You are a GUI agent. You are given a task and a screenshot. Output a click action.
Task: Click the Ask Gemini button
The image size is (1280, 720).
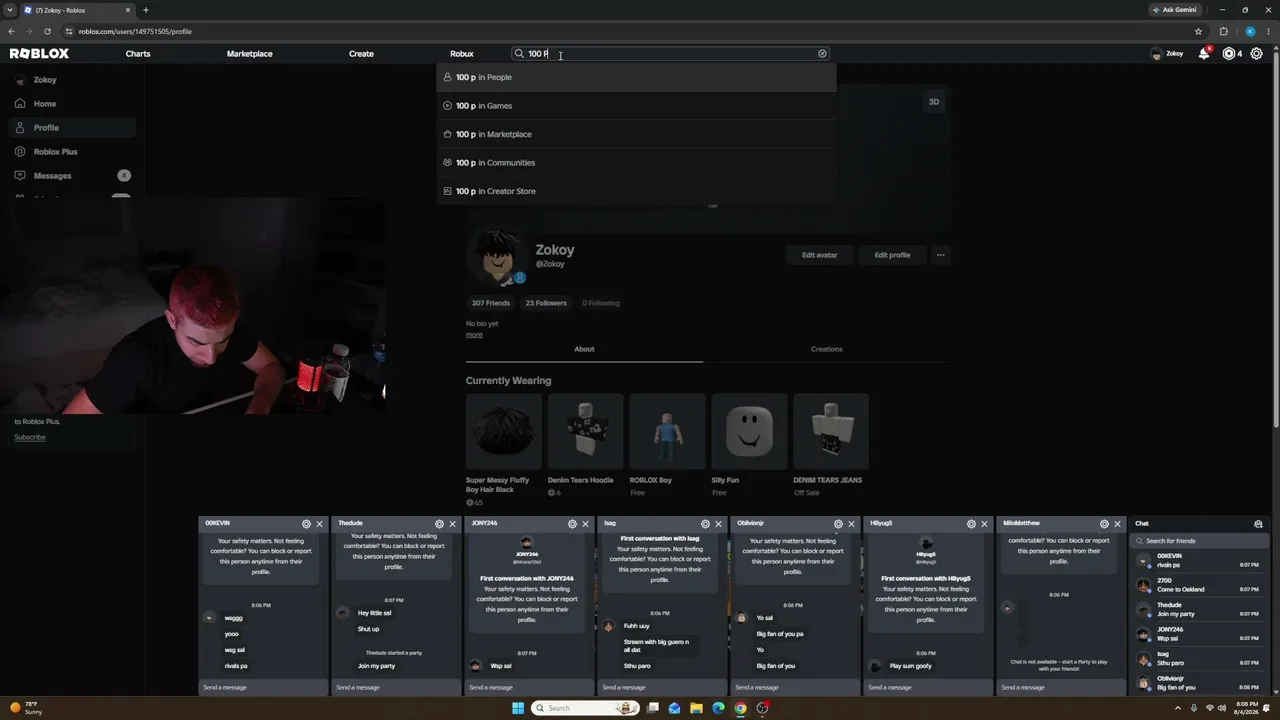[1174, 10]
